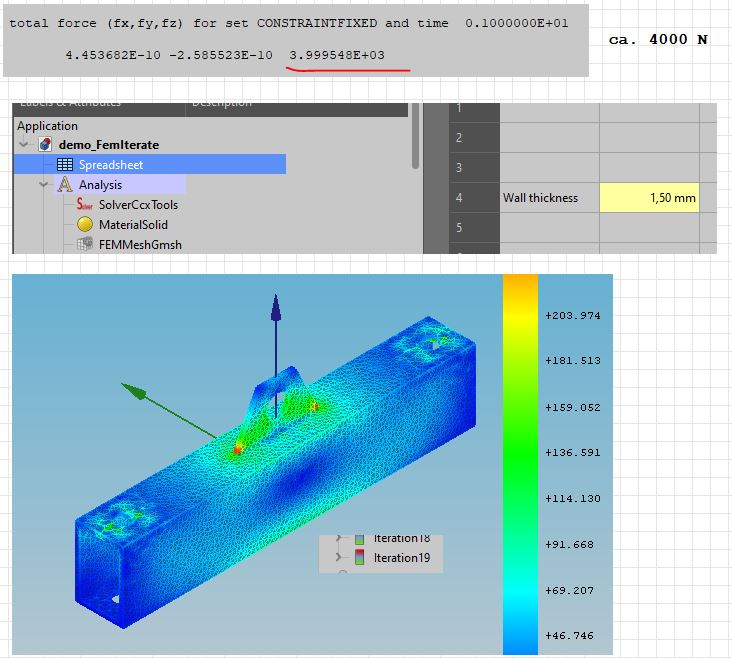Image resolution: width=732 pixels, height=658 pixels.
Task: Collapse the Analysis tree node
Action: click(x=44, y=185)
